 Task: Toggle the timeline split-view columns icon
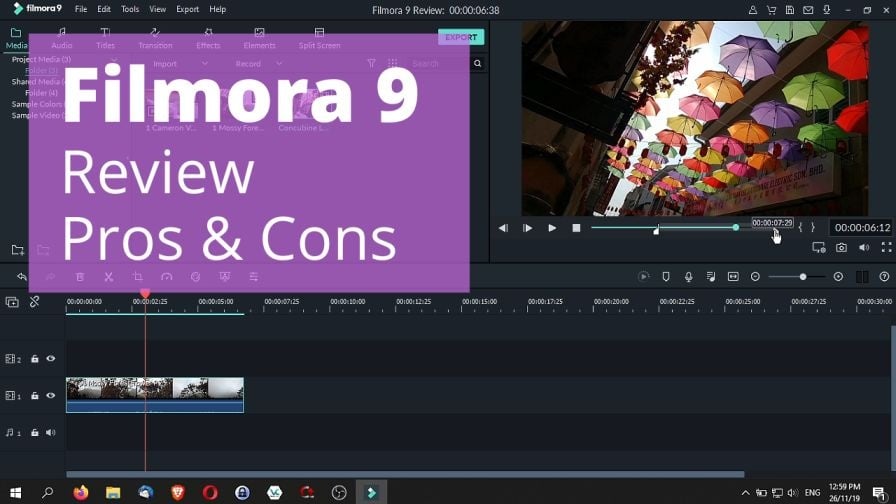pos(862,277)
